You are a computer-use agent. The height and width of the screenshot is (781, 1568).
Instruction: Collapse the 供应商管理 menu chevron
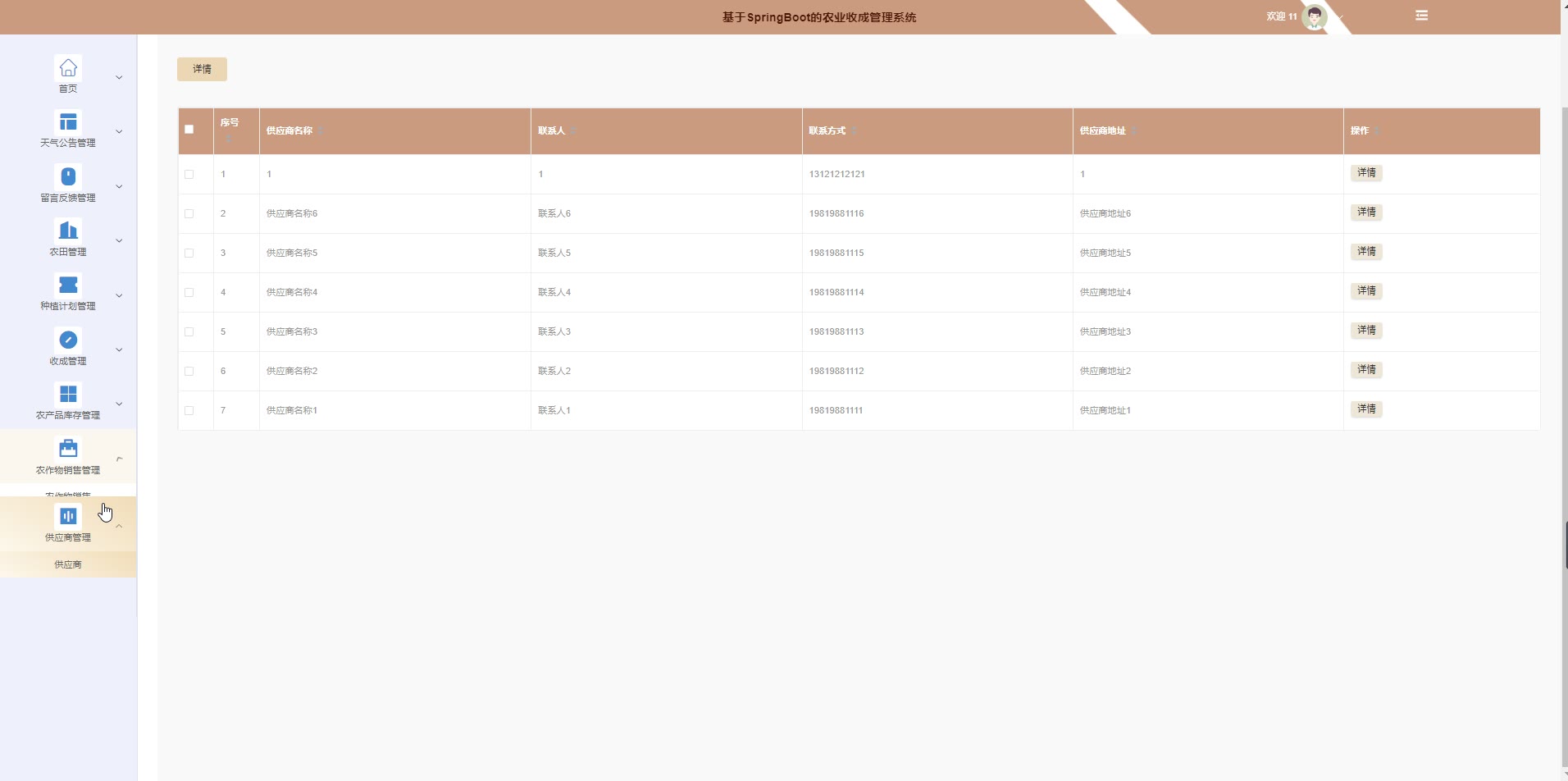click(x=119, y=526)
